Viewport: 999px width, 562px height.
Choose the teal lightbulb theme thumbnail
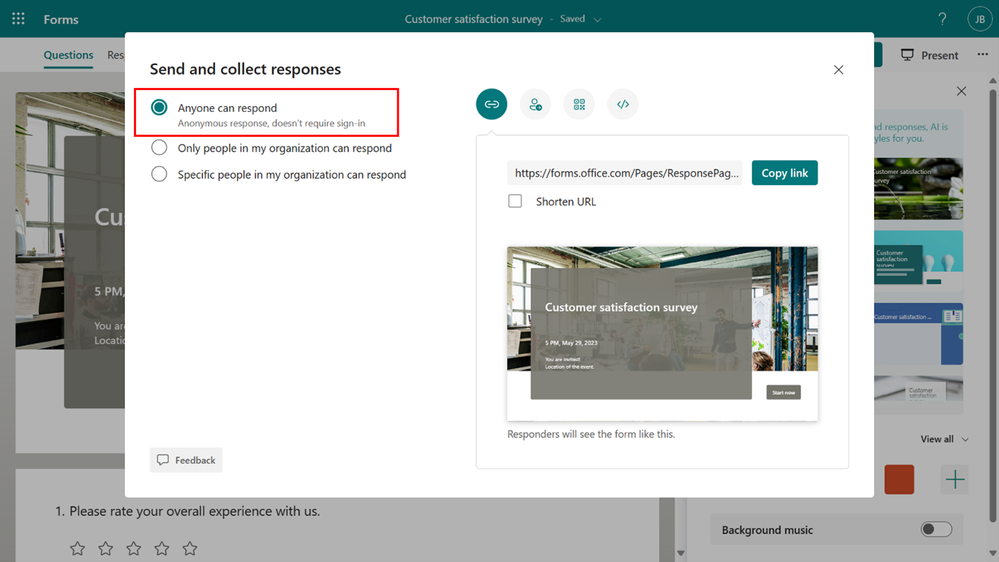point(918,261)
